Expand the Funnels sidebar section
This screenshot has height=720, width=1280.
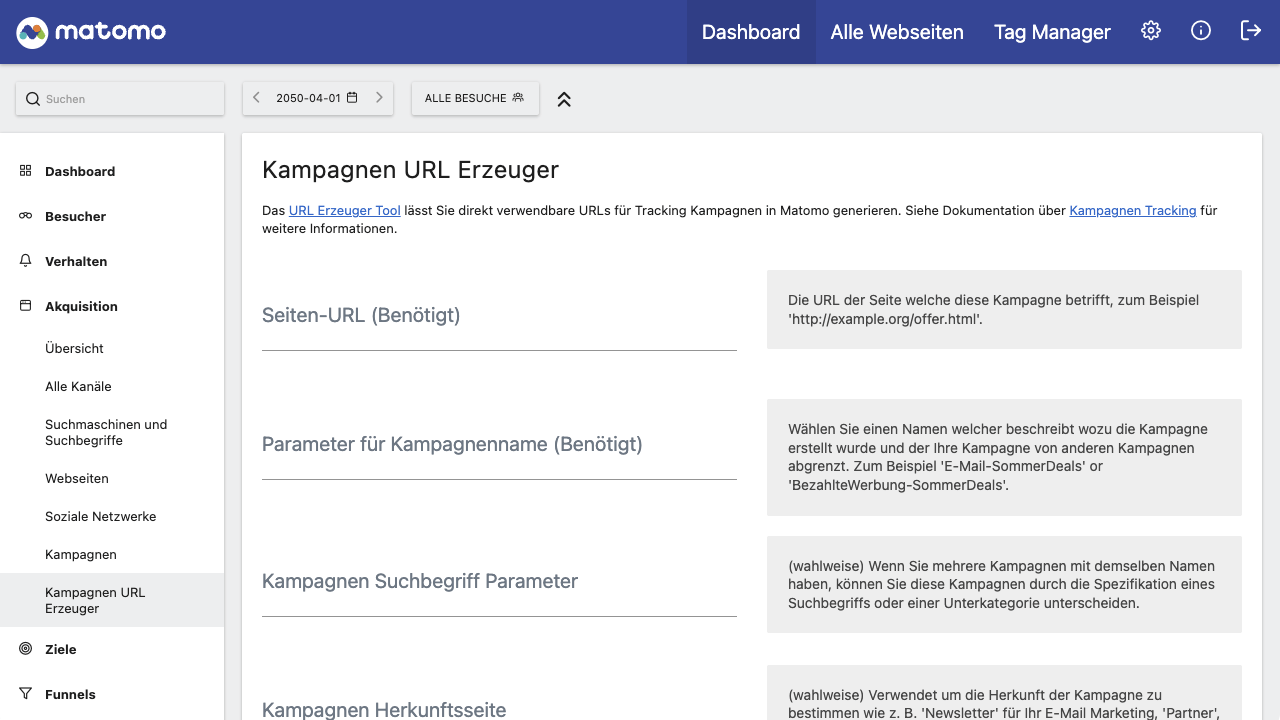click(70, 694)
